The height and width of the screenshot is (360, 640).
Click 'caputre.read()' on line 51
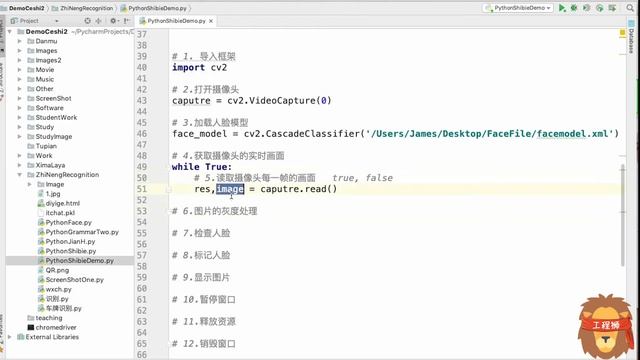pyautogui.click(x=299, y=189)
